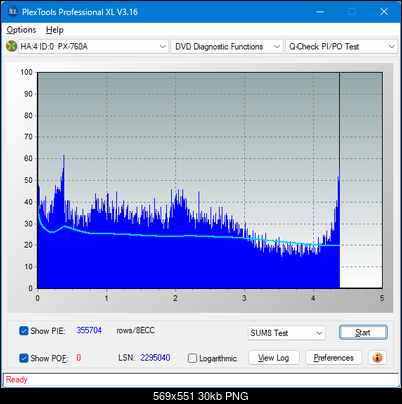402x404 pixels.
Task: Uncheck the Show PIE checkbox
Action: (x=24, y=331)
